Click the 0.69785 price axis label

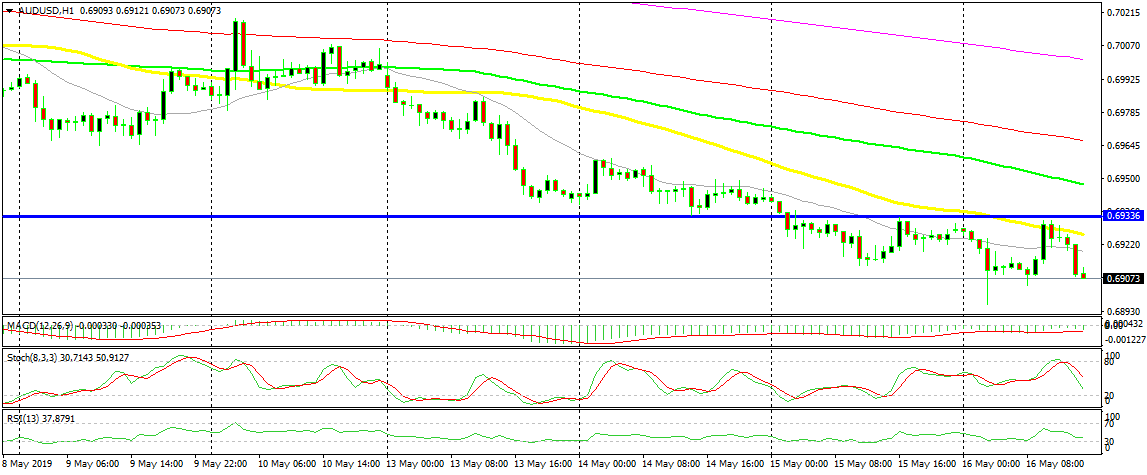(1123, 112)
